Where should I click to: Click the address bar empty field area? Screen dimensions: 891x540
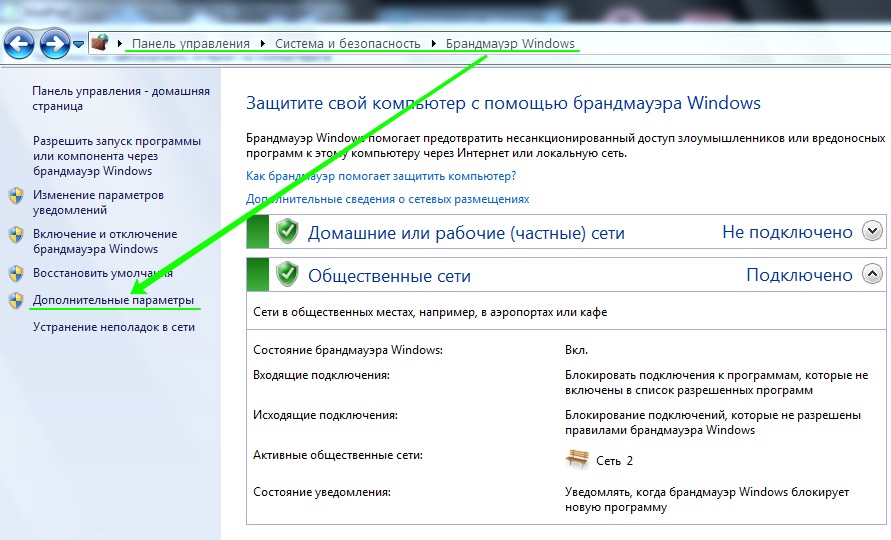(733, 43)
